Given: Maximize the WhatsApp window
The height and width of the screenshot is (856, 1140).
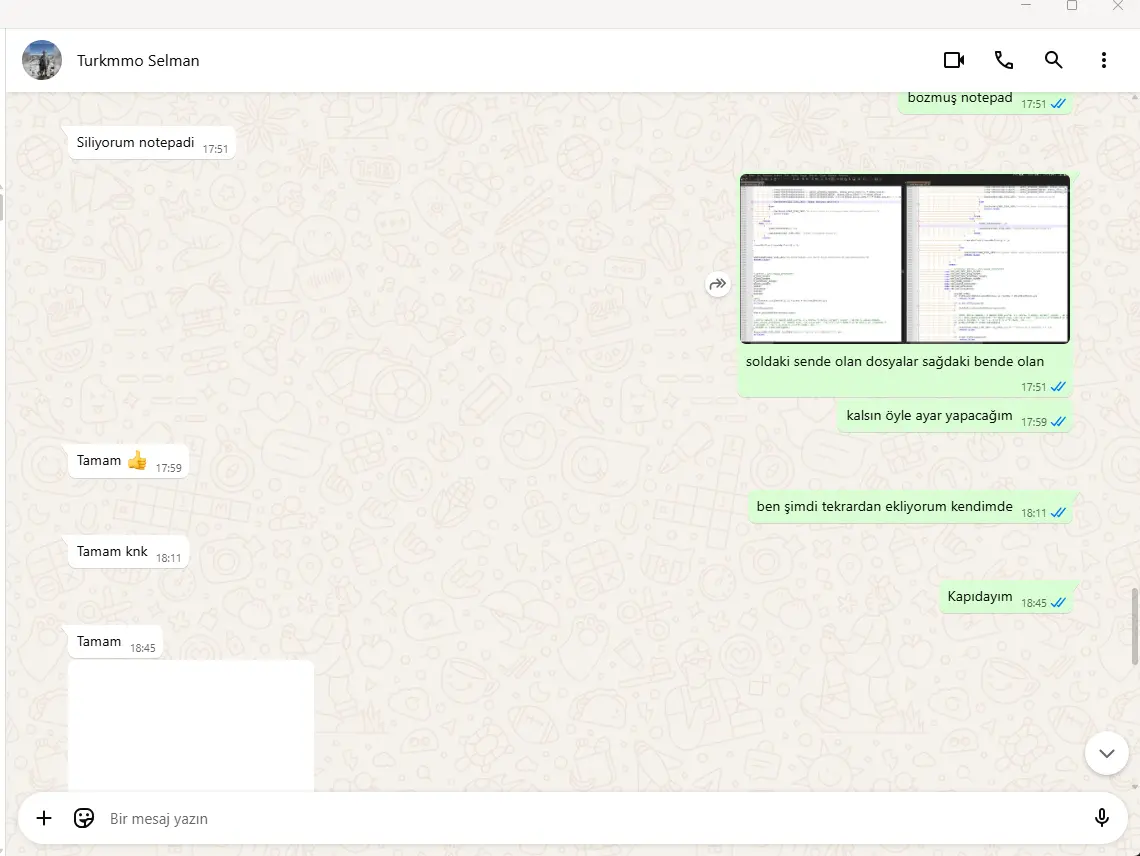Looking at the screenshot, I should click(1072, 6).
